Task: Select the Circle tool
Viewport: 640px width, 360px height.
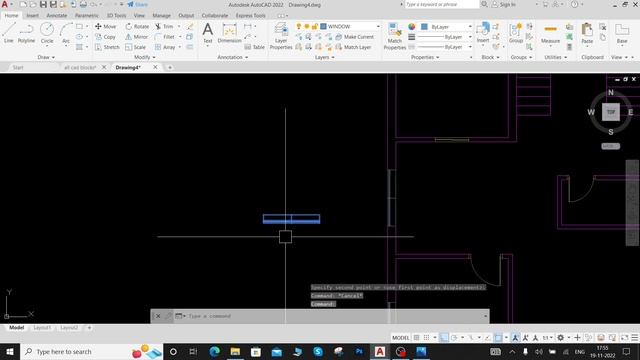Action: click(x=47, y=33)
